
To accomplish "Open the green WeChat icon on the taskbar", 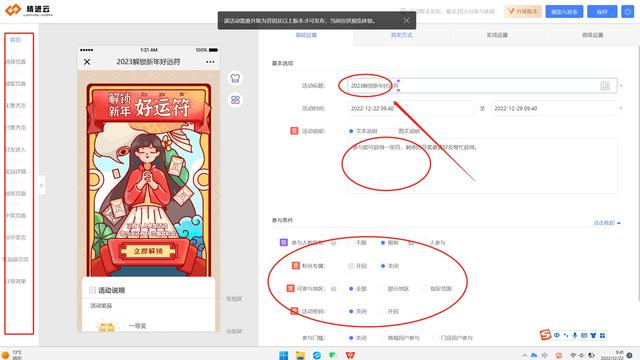I will tap(333, 355).
